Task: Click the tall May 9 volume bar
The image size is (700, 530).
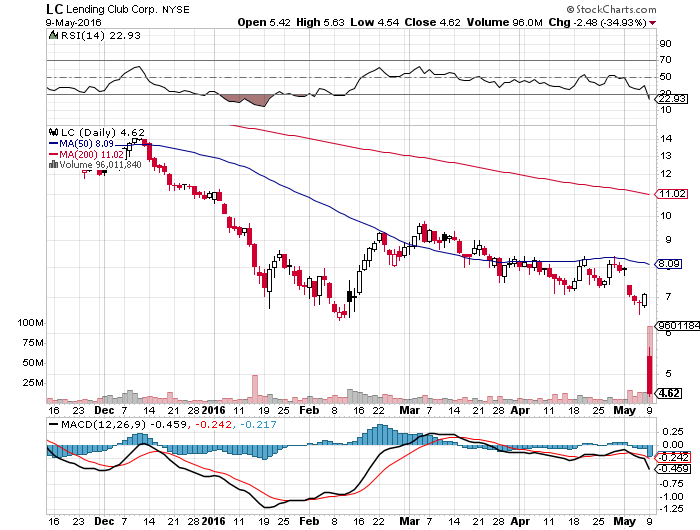Action: [x=650, y=364]
